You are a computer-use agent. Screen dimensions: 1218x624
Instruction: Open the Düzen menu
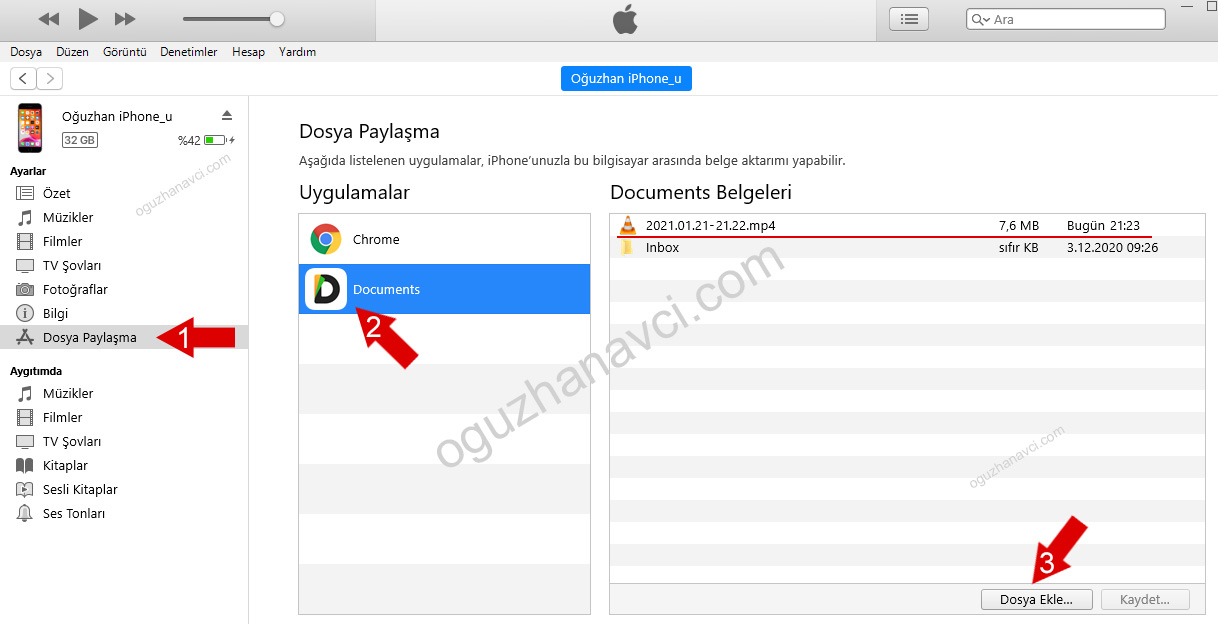72,52
